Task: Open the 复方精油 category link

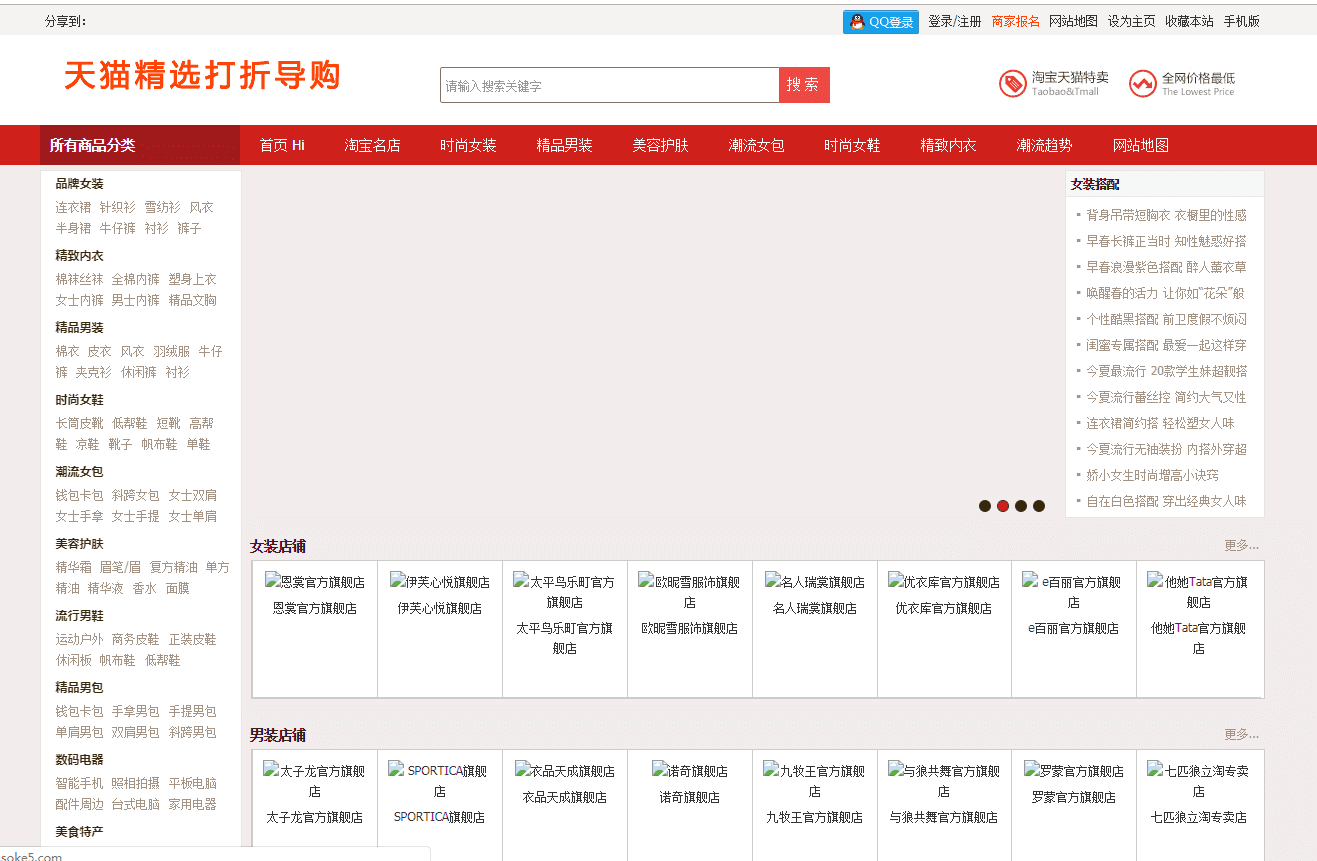Action: (173, 567)
